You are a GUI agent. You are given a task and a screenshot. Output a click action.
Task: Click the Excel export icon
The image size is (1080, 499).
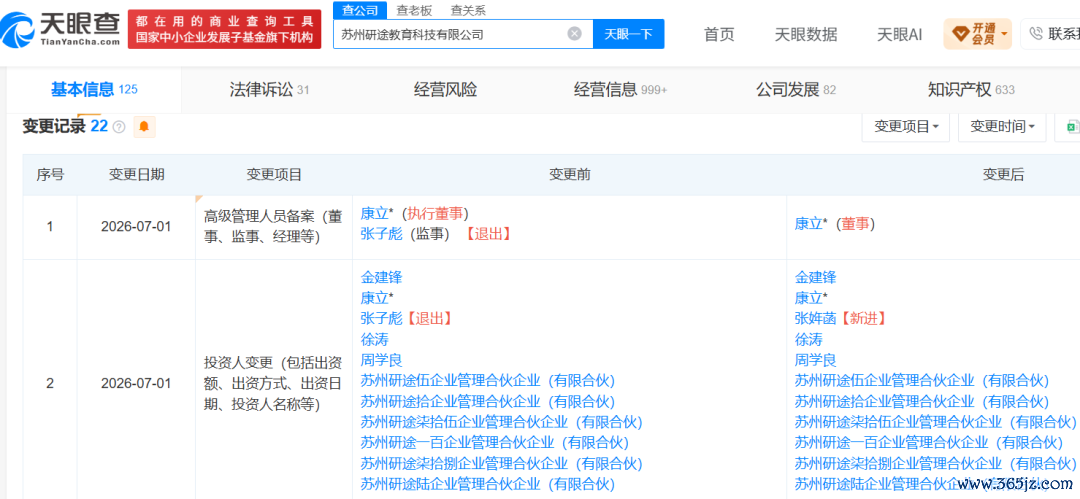pos(1072,127)
